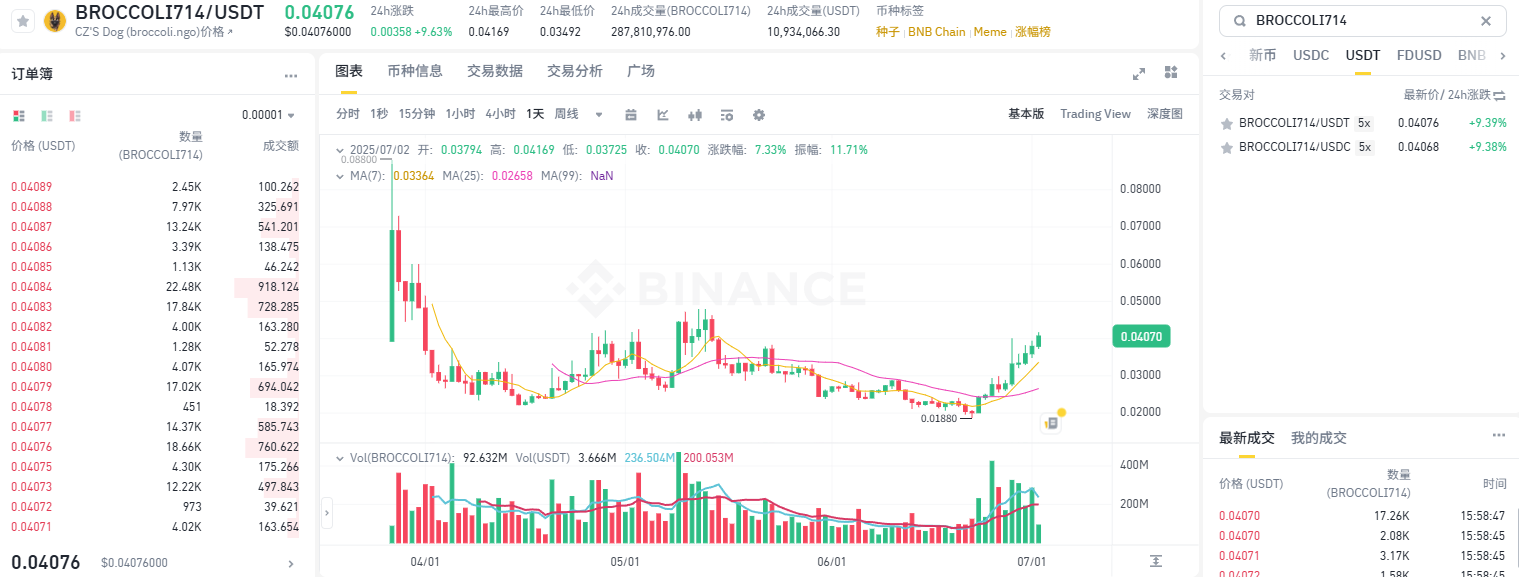Select the FDUSD market tab
1519x577 pixels.
(1418, 55)
